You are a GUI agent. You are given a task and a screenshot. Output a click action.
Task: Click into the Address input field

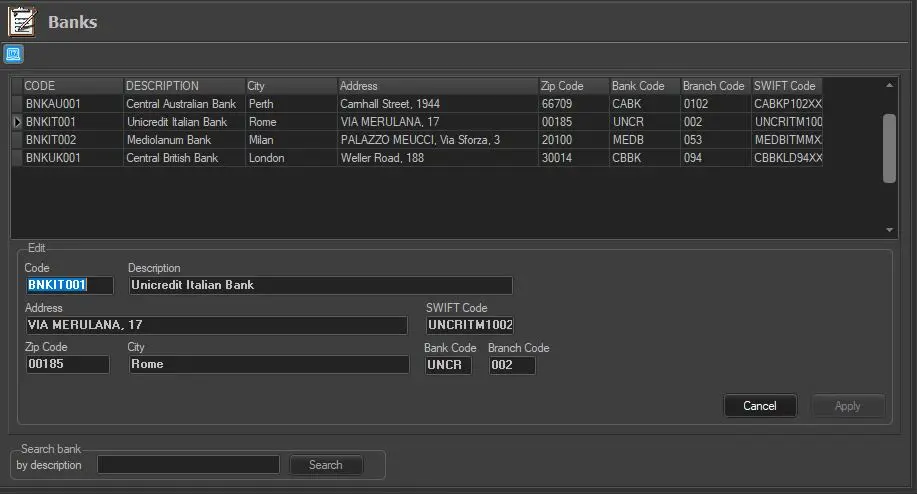click(216, 325)
